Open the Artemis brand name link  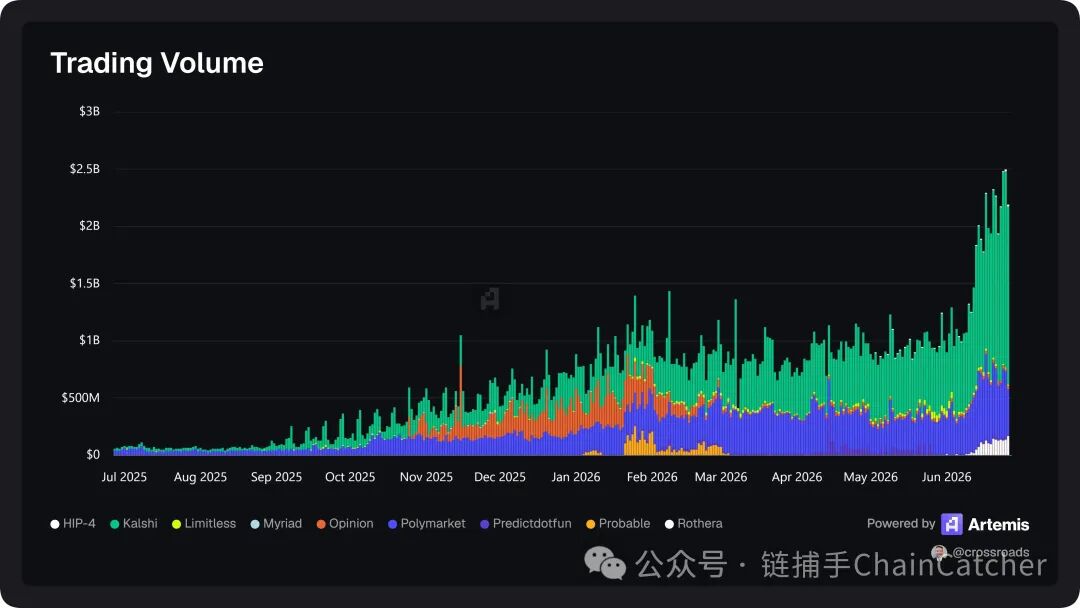pos(999,525)
